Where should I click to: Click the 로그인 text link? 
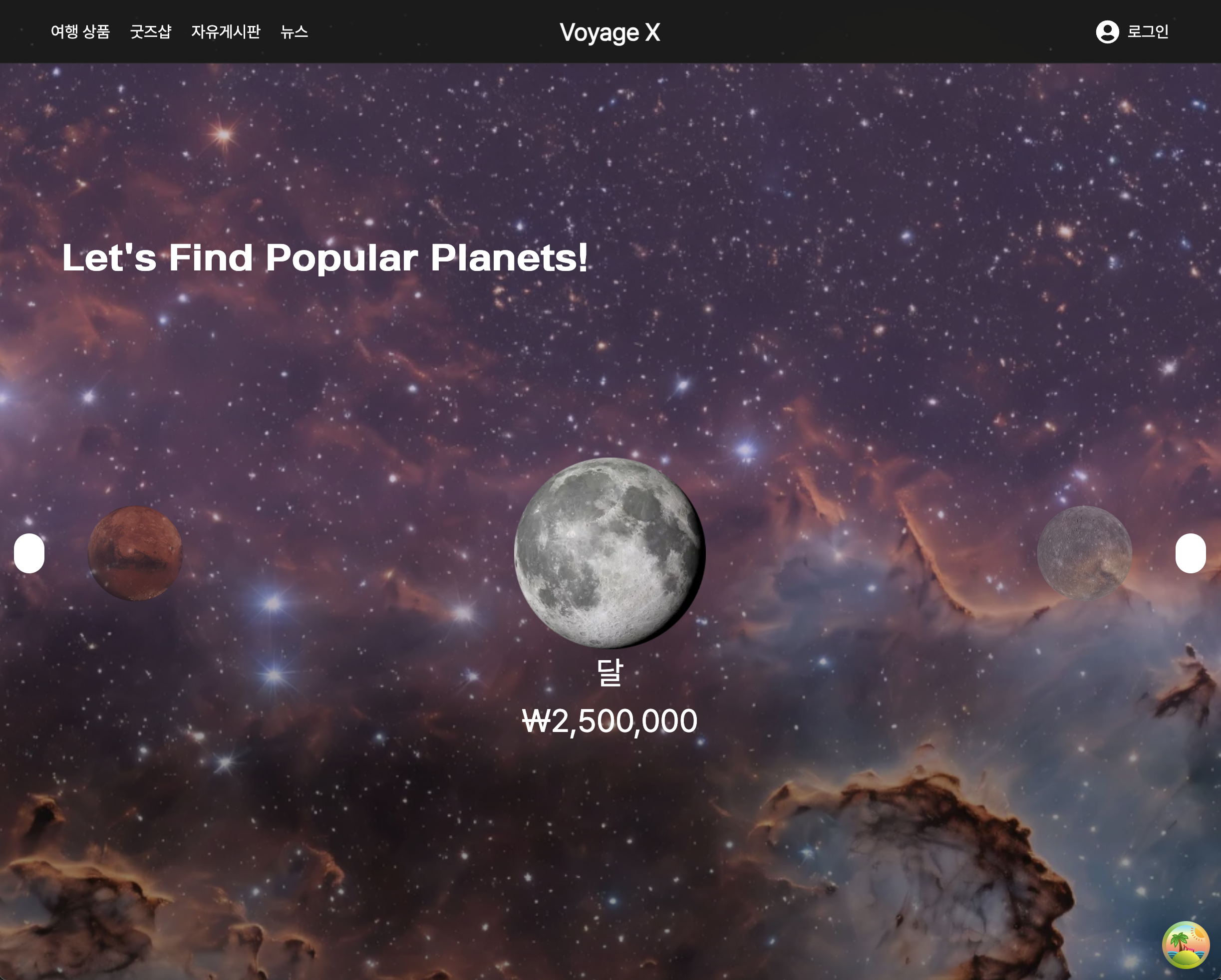[x=1148, y=32]
